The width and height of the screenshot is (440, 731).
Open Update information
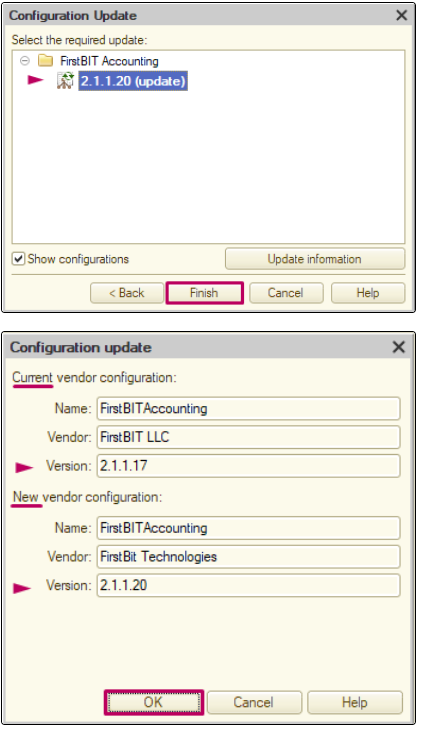(x=315, y=259)
